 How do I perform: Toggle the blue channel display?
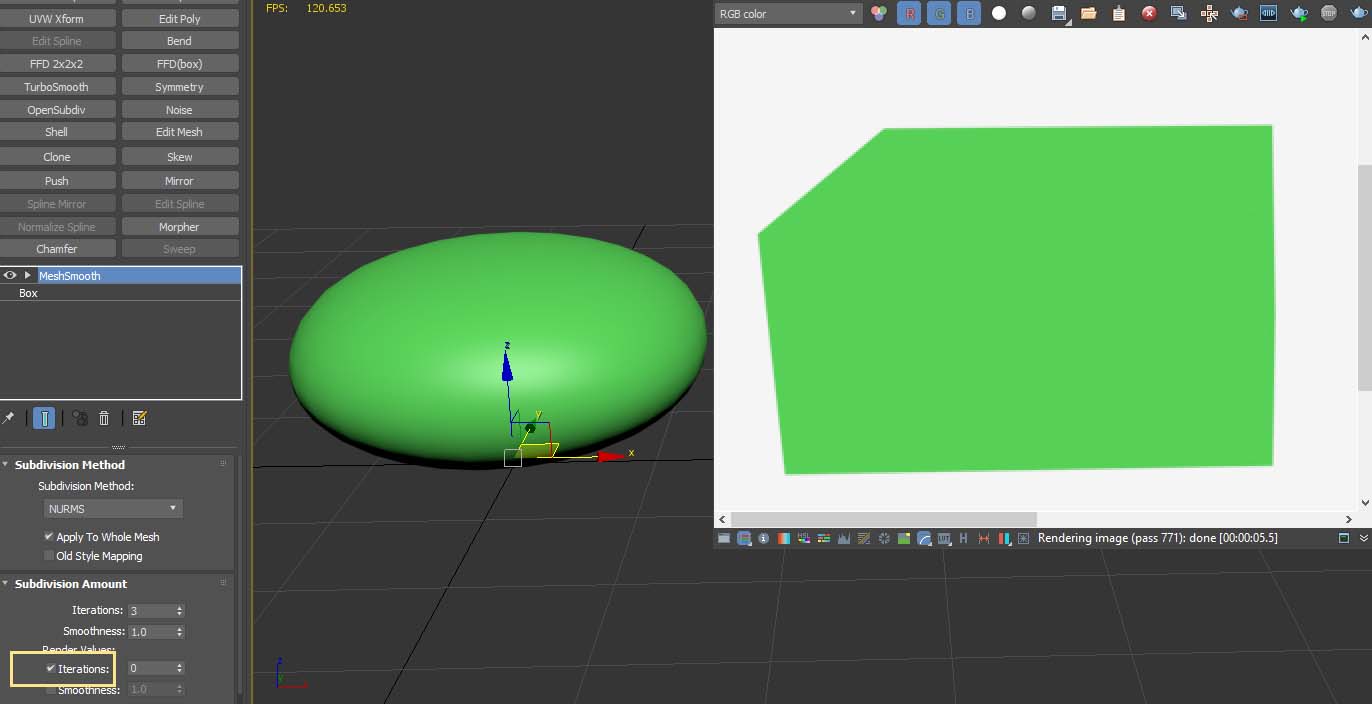(x=969, y=14)
